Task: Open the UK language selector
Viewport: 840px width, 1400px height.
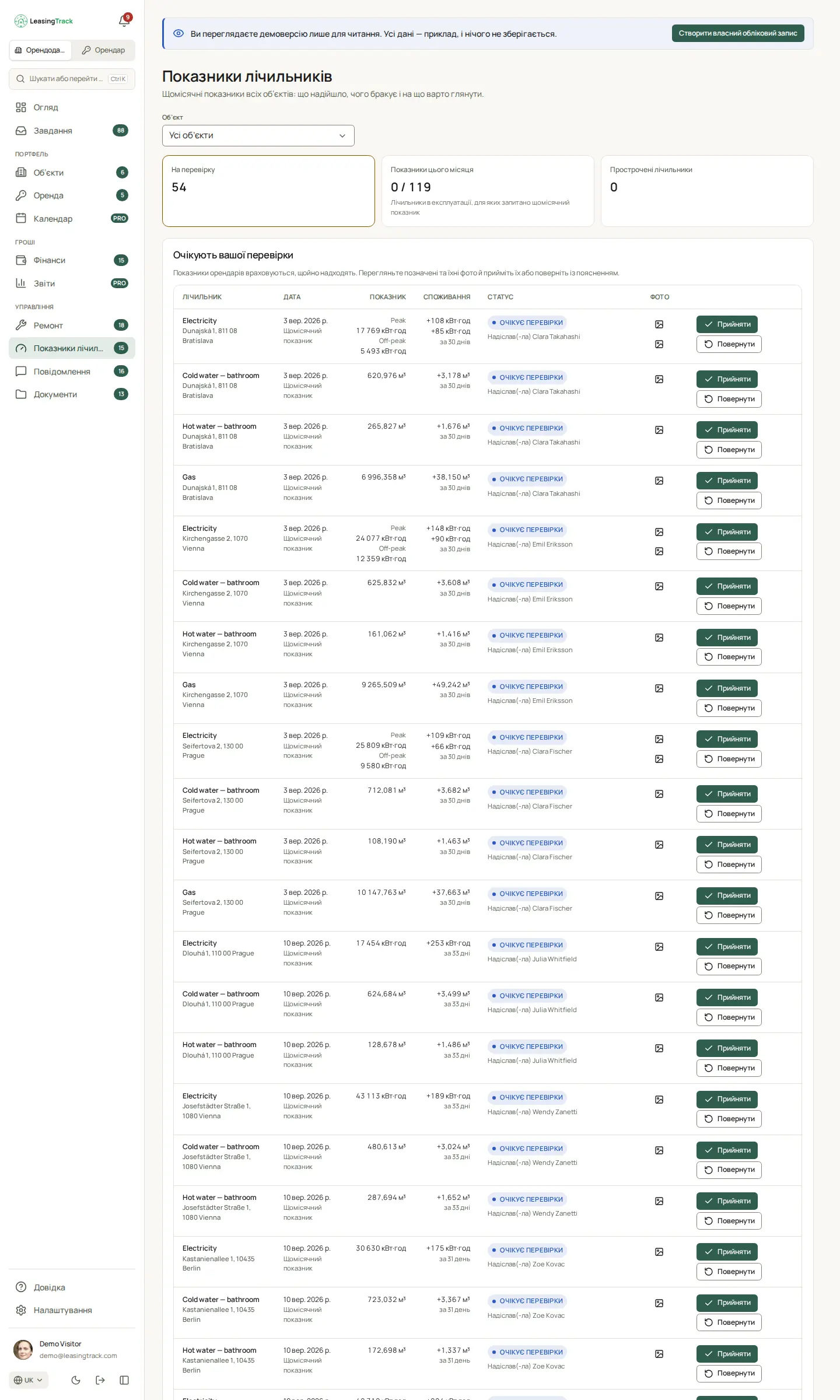Action: 29,1380
